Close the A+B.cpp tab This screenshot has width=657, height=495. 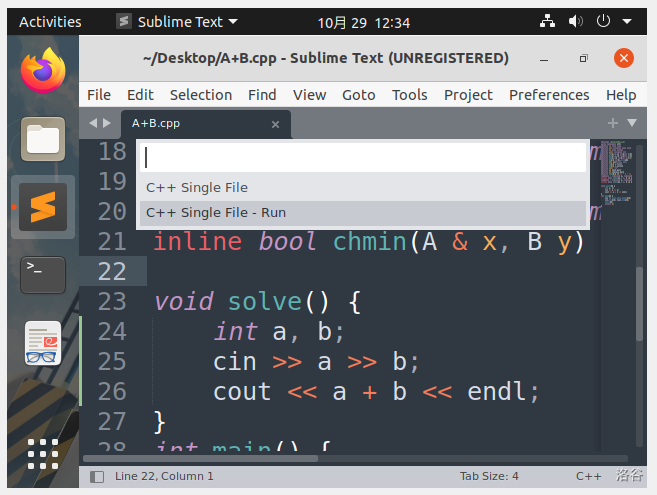(x=276, y=124)
